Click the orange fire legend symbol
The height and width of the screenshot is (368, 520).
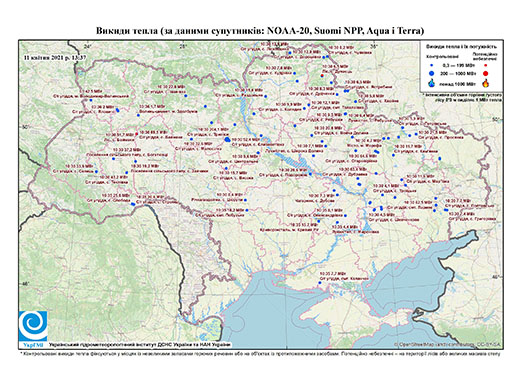pos(486,83)
